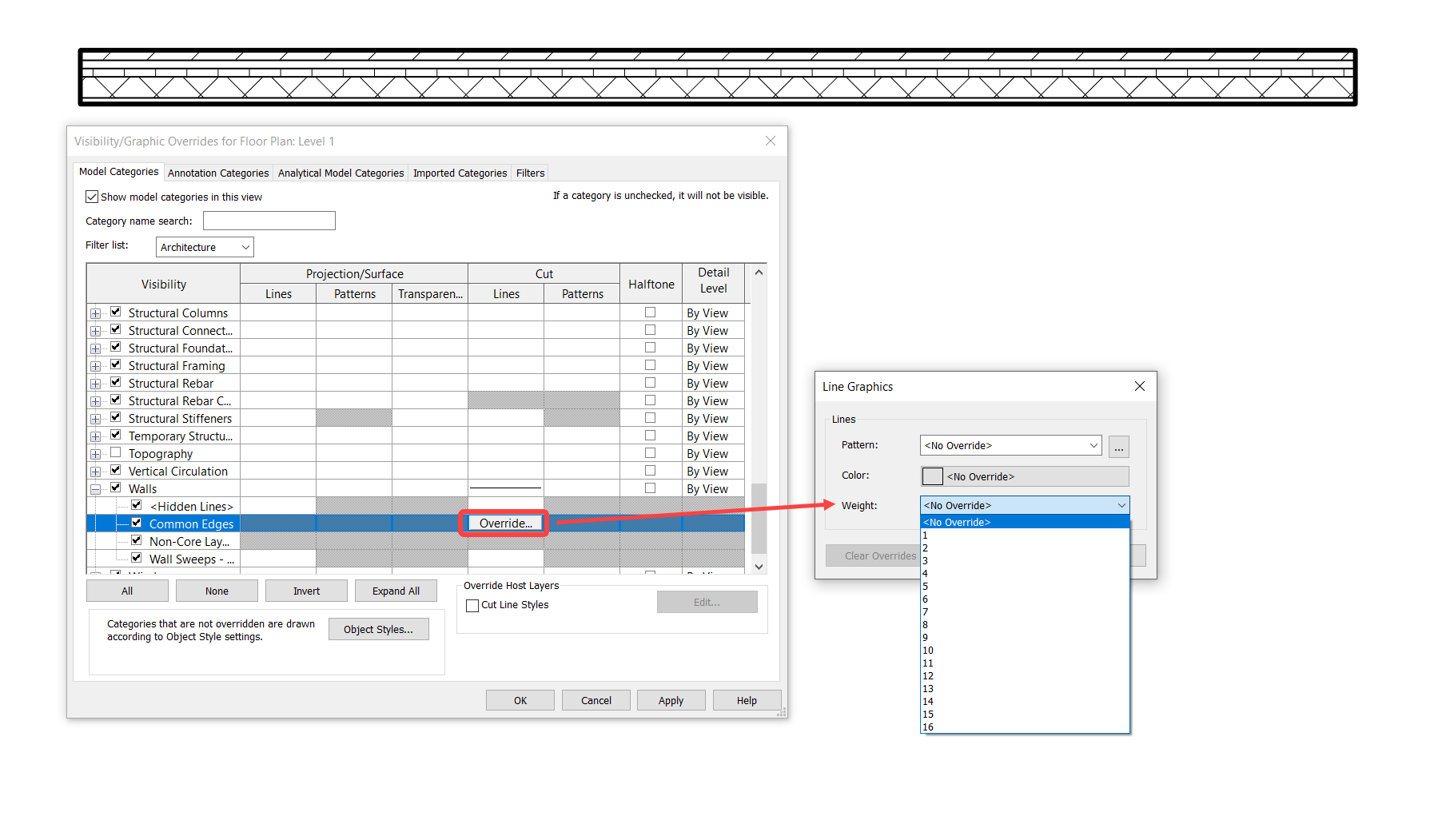Open the Pattern dropdown in Line Graphics
The width and height of the screenshot is (1434, 840).
tap(1092, 445)
